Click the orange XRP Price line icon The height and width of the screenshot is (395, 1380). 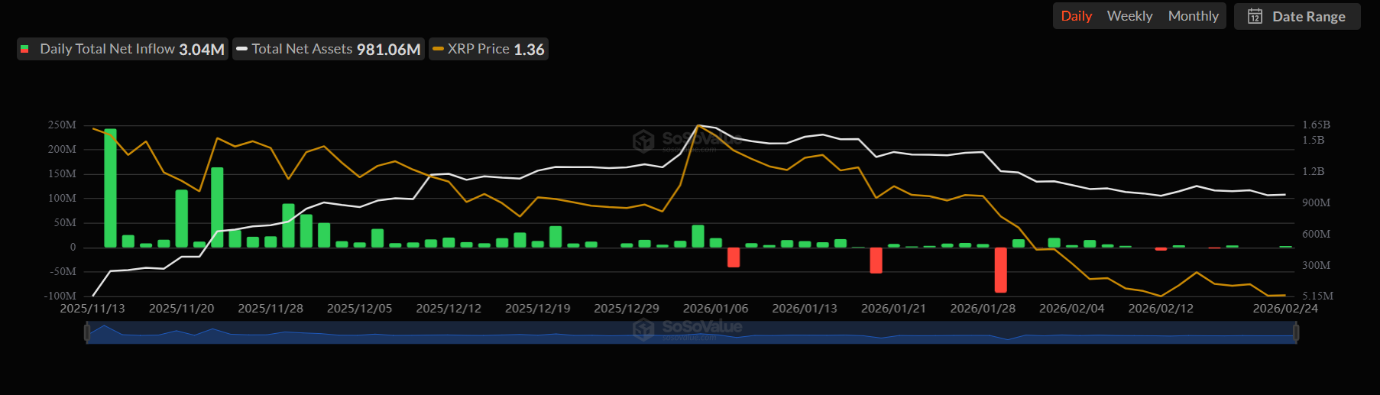coord(438,48)
